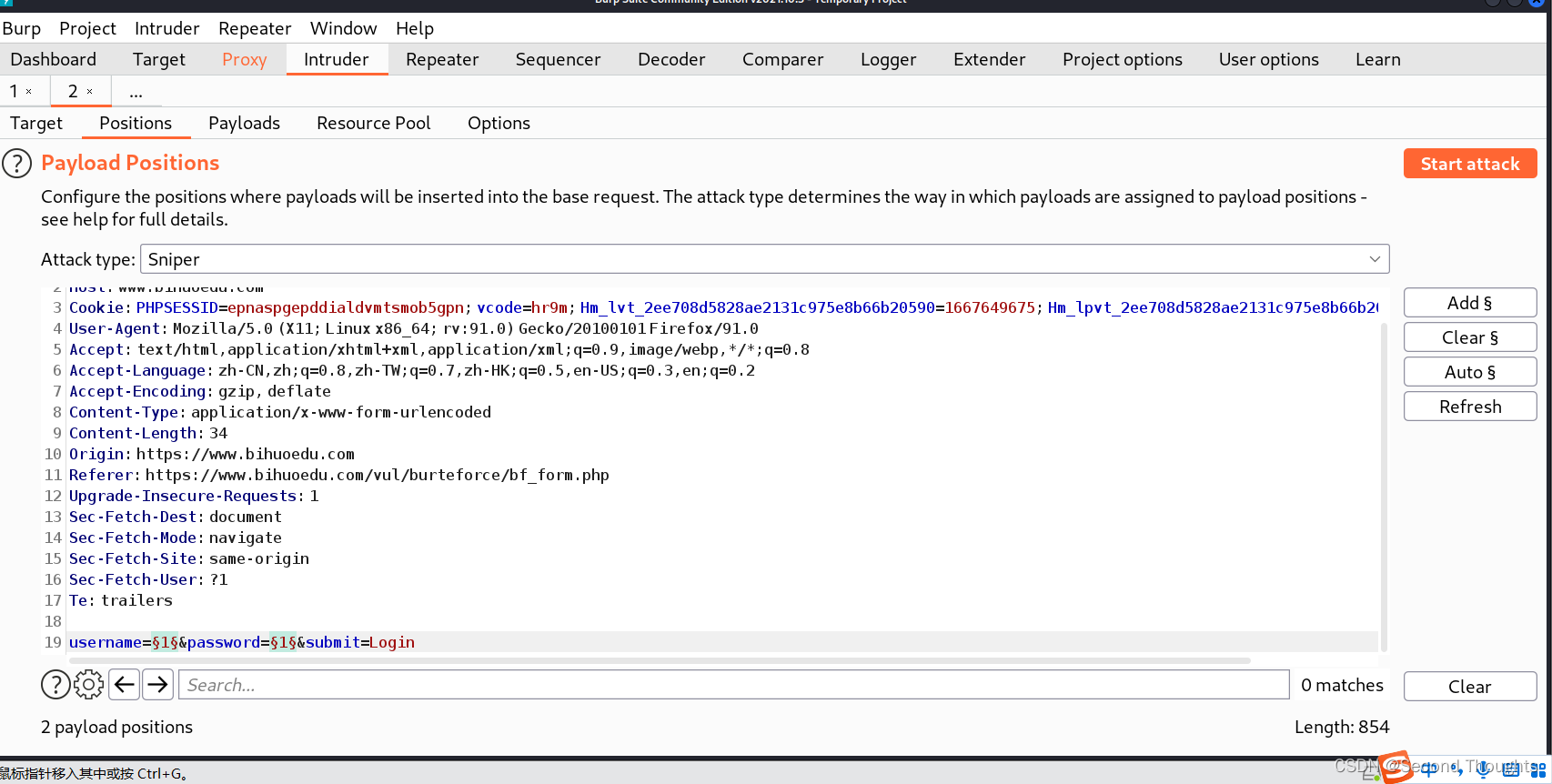Open the Target sub-tab of Intruder
The width and height of the screenshot is (1552, 784).
(36, 123)
